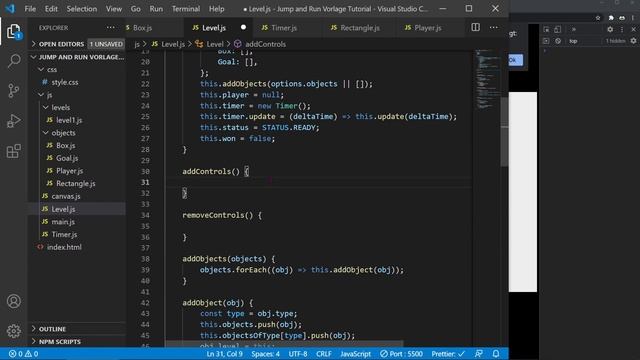
Task: Click the VS Code logo menu icon
Action: click(x=10, y=9)
